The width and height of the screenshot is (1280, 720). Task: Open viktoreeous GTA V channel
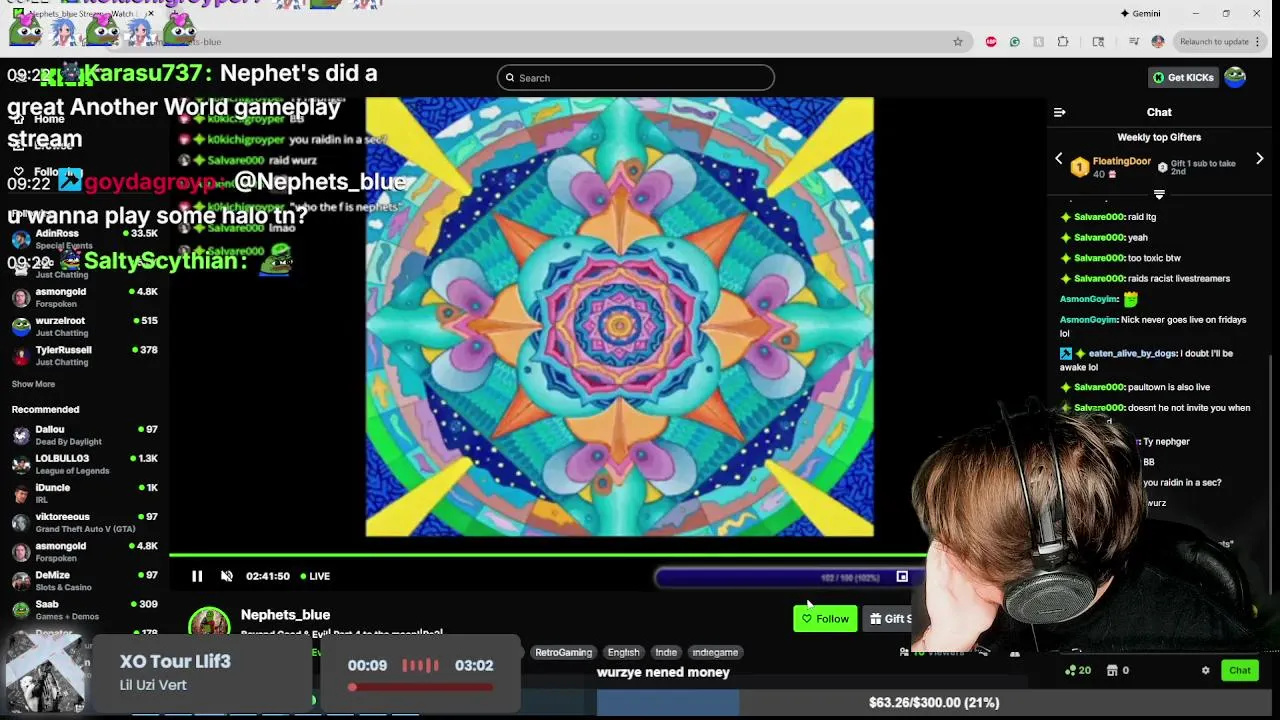point(85,522)
